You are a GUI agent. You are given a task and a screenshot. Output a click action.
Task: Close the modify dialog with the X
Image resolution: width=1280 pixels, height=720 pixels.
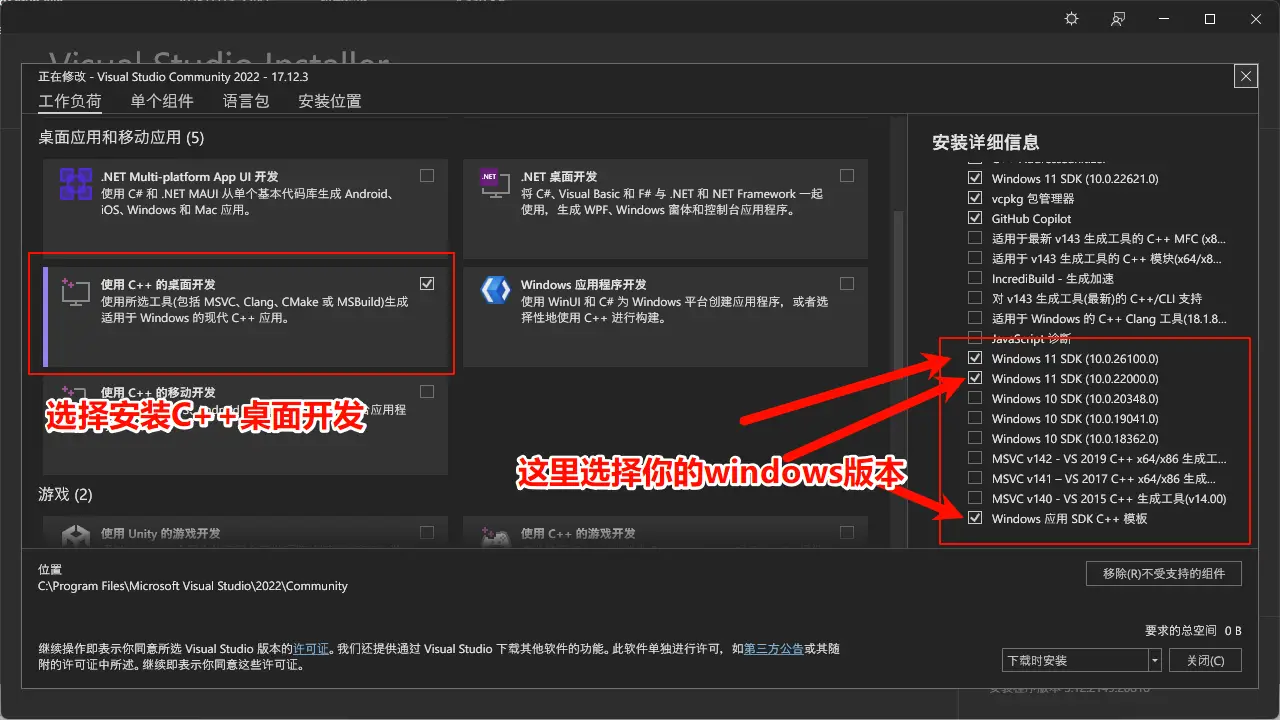(x=1245, y=76)
